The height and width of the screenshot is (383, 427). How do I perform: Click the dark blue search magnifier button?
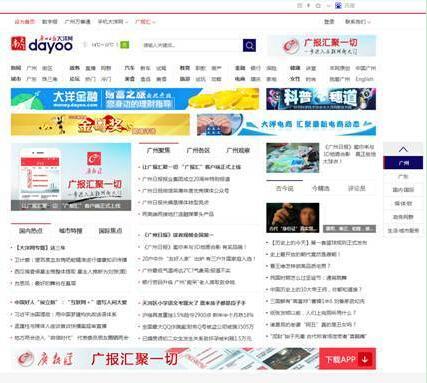(x=249, y=45)
